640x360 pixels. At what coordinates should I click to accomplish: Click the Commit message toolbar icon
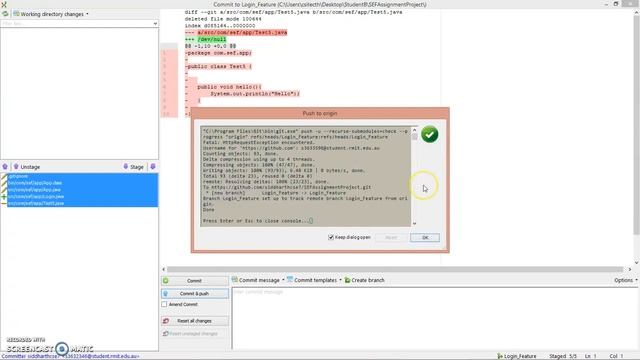pyautogui.click(x=235, y=280)
